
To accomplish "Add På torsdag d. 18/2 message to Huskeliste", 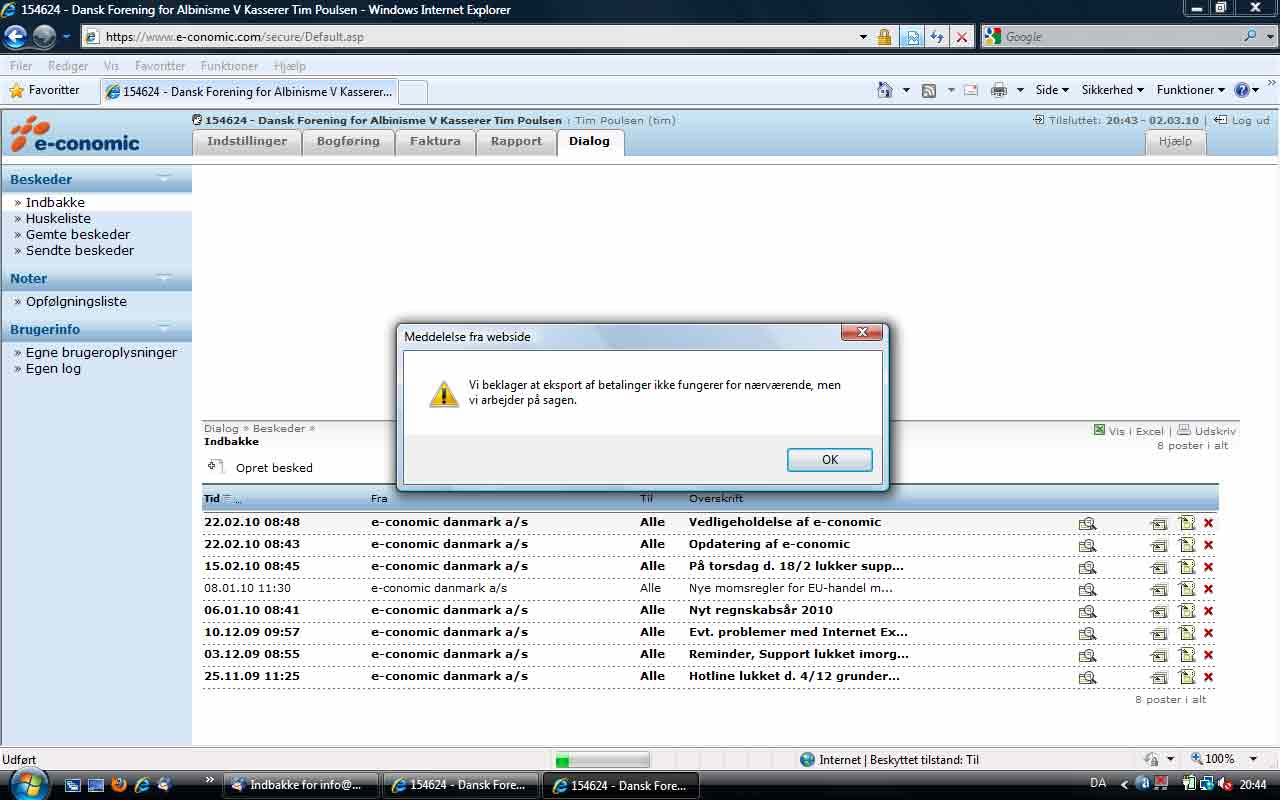I will [x=1187, y=567].
